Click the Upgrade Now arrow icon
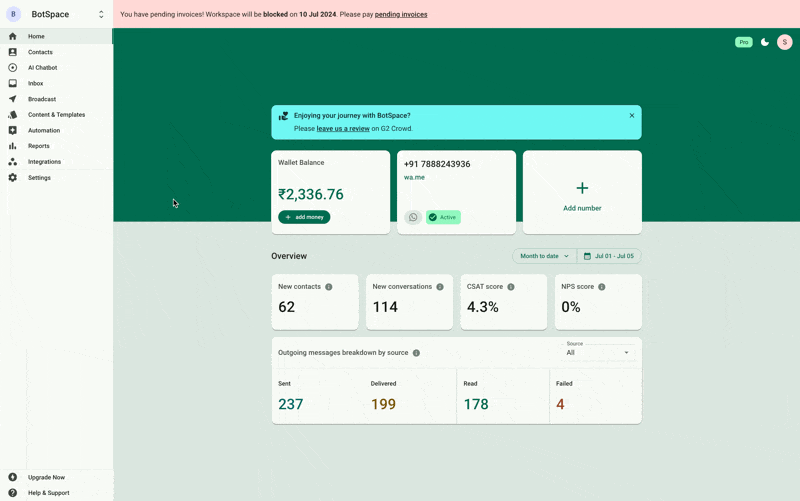800x501 pixels. coord(13,477)
